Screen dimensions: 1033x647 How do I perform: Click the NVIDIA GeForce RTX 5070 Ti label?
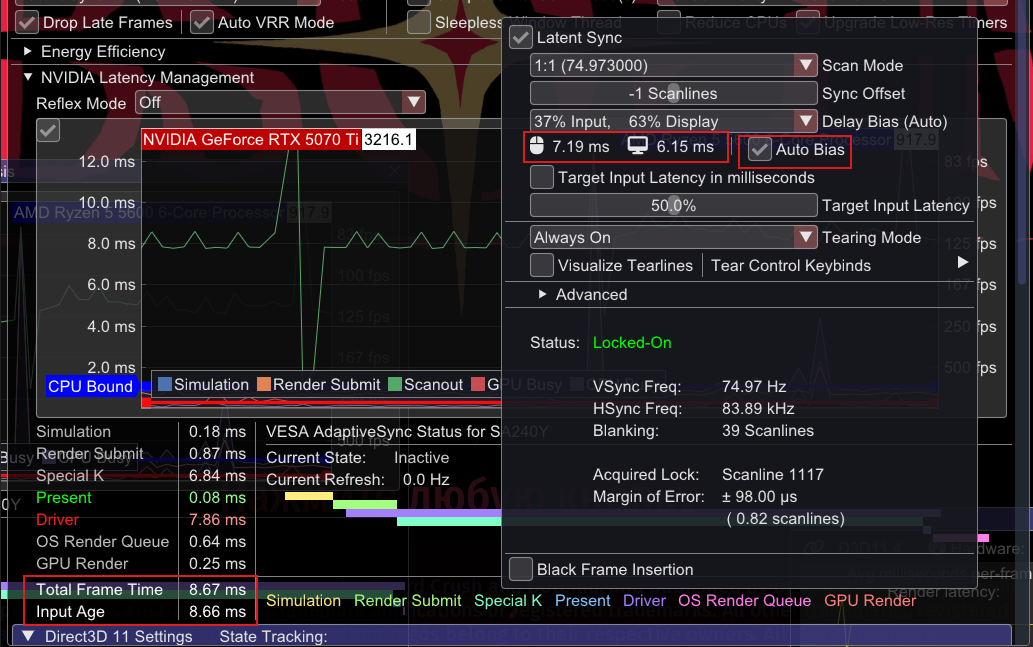(x=251, y=140)
